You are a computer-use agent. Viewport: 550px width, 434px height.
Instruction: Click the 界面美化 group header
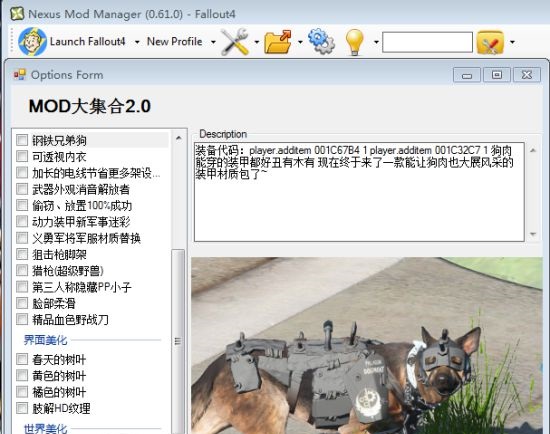tap(45, 340)
